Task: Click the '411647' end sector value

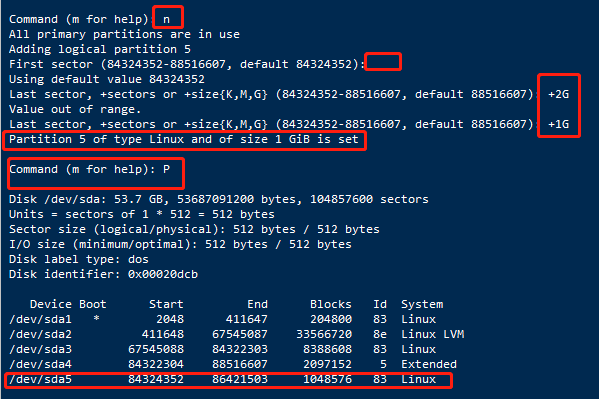Action: click(x=247, y=319)
